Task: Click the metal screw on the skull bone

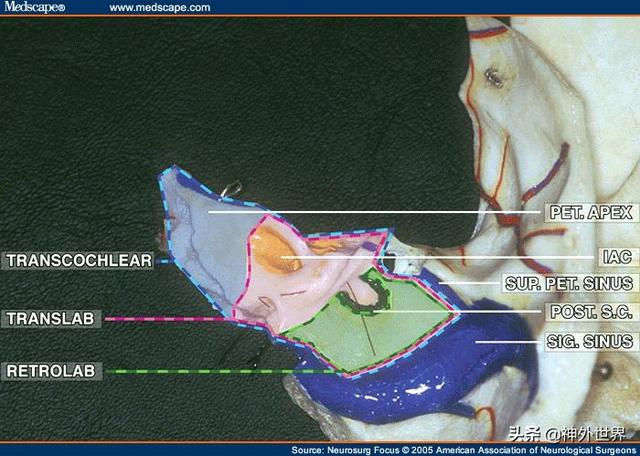Action: point(494,78)
